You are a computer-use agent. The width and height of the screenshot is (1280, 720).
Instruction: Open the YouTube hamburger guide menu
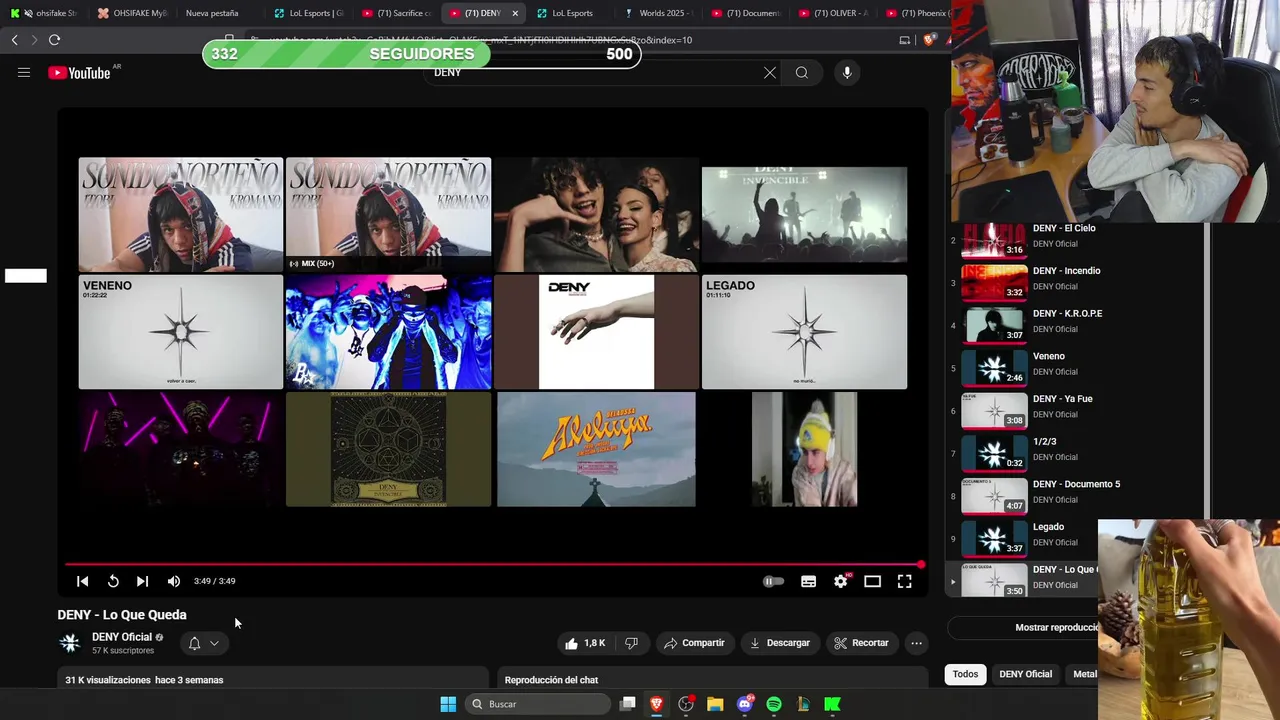[24, 73]
